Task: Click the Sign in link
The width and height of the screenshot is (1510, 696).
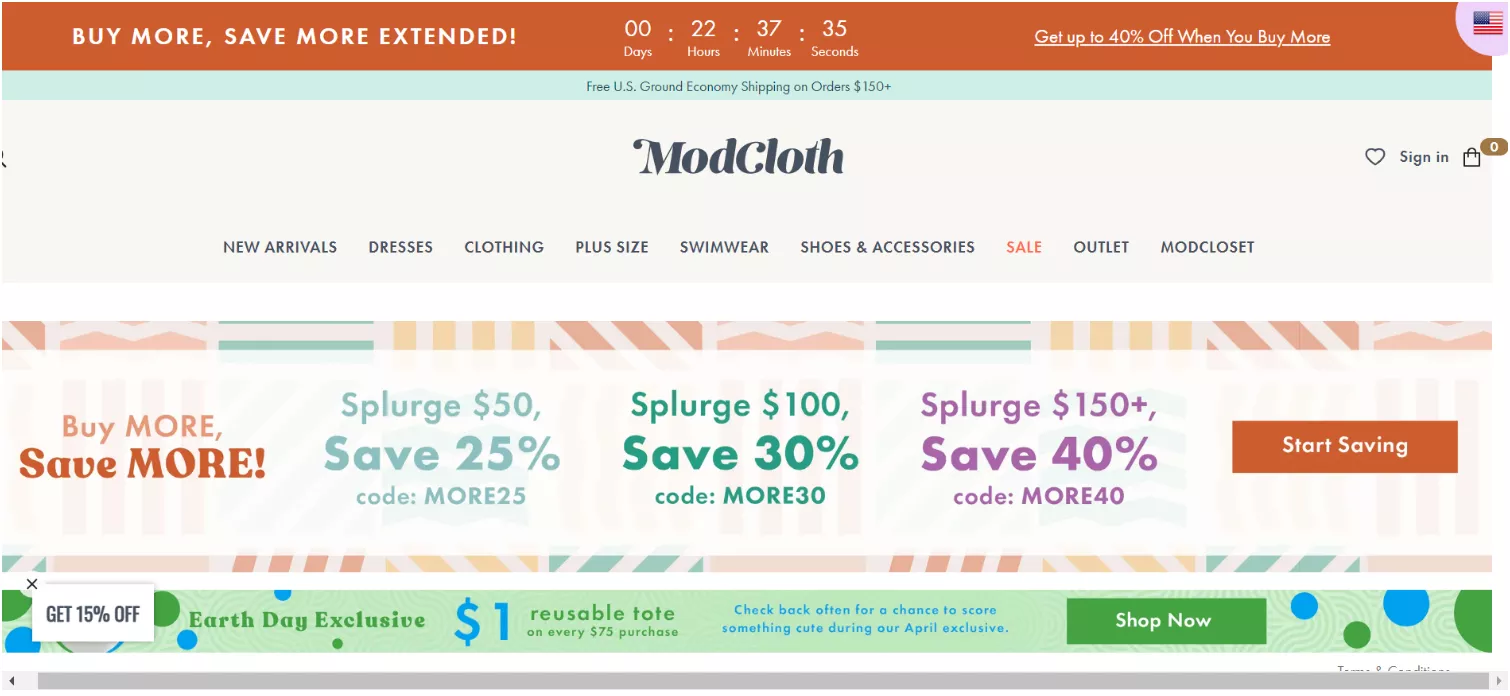Action: click(1424, 157)
